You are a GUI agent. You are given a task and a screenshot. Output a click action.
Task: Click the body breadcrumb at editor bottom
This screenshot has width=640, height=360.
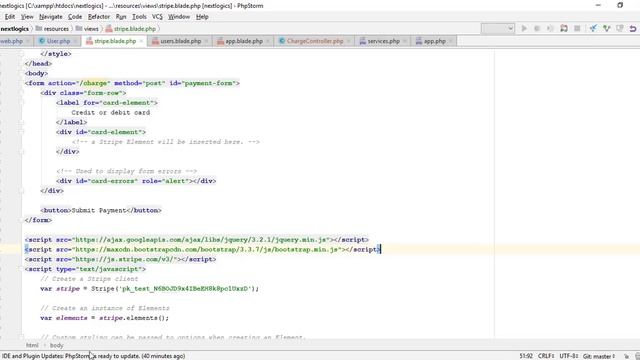(57, 345)
